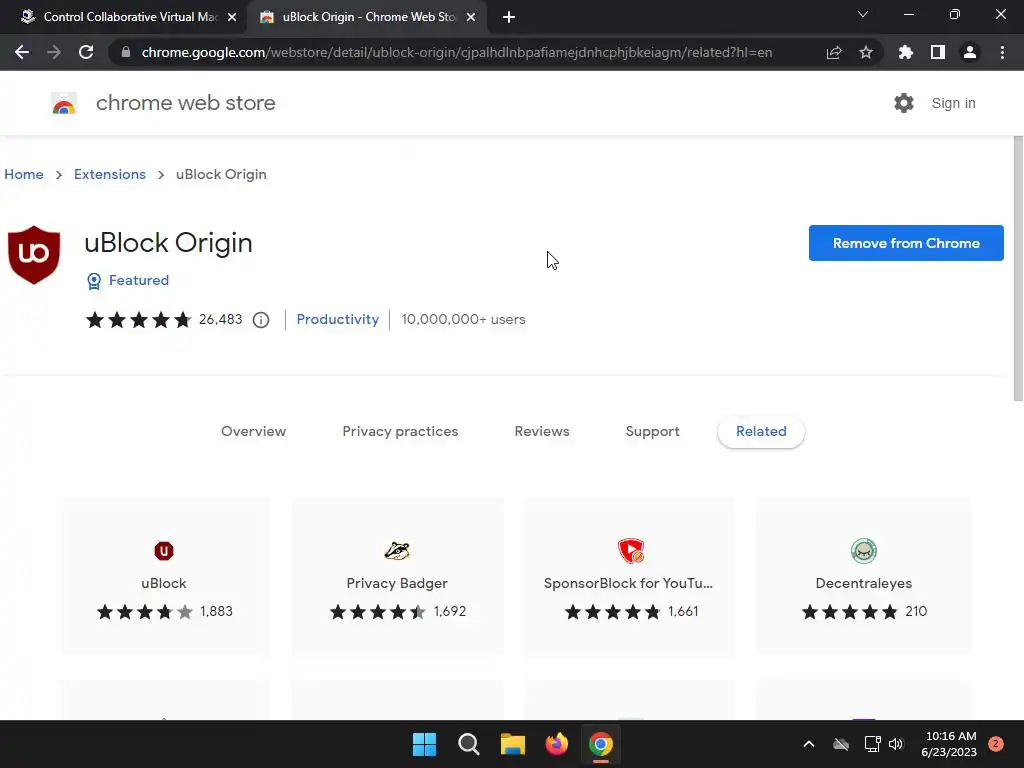Open the notification count badge
1024x768 pixels.
pyautogui.click(x=996, y=744)
